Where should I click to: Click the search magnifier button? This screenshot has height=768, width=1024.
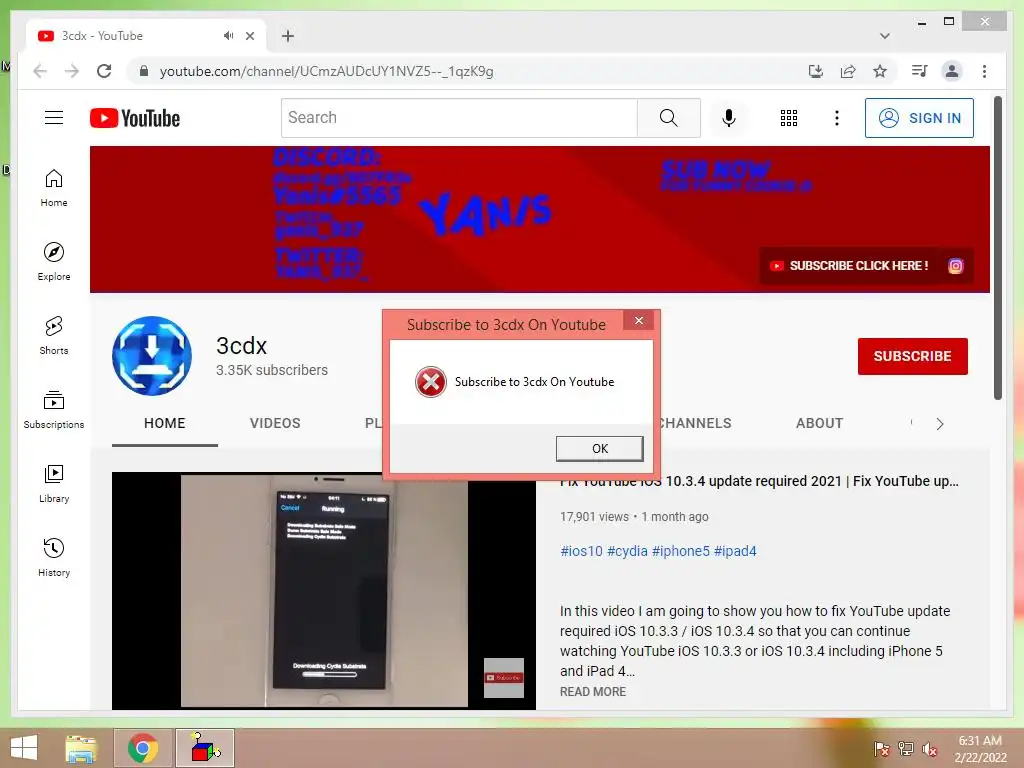(669, 118)
